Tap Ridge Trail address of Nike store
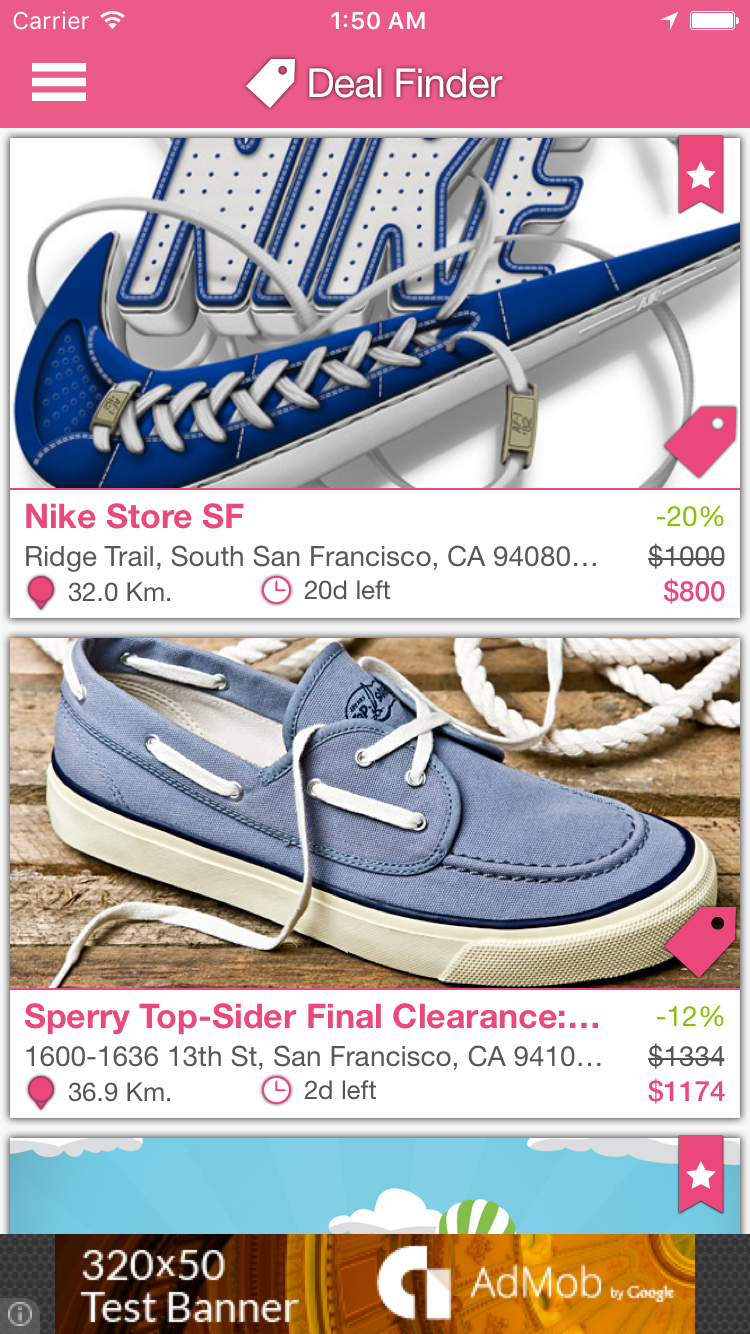This screenshot has width=750, height=1334. coord(311,556)
